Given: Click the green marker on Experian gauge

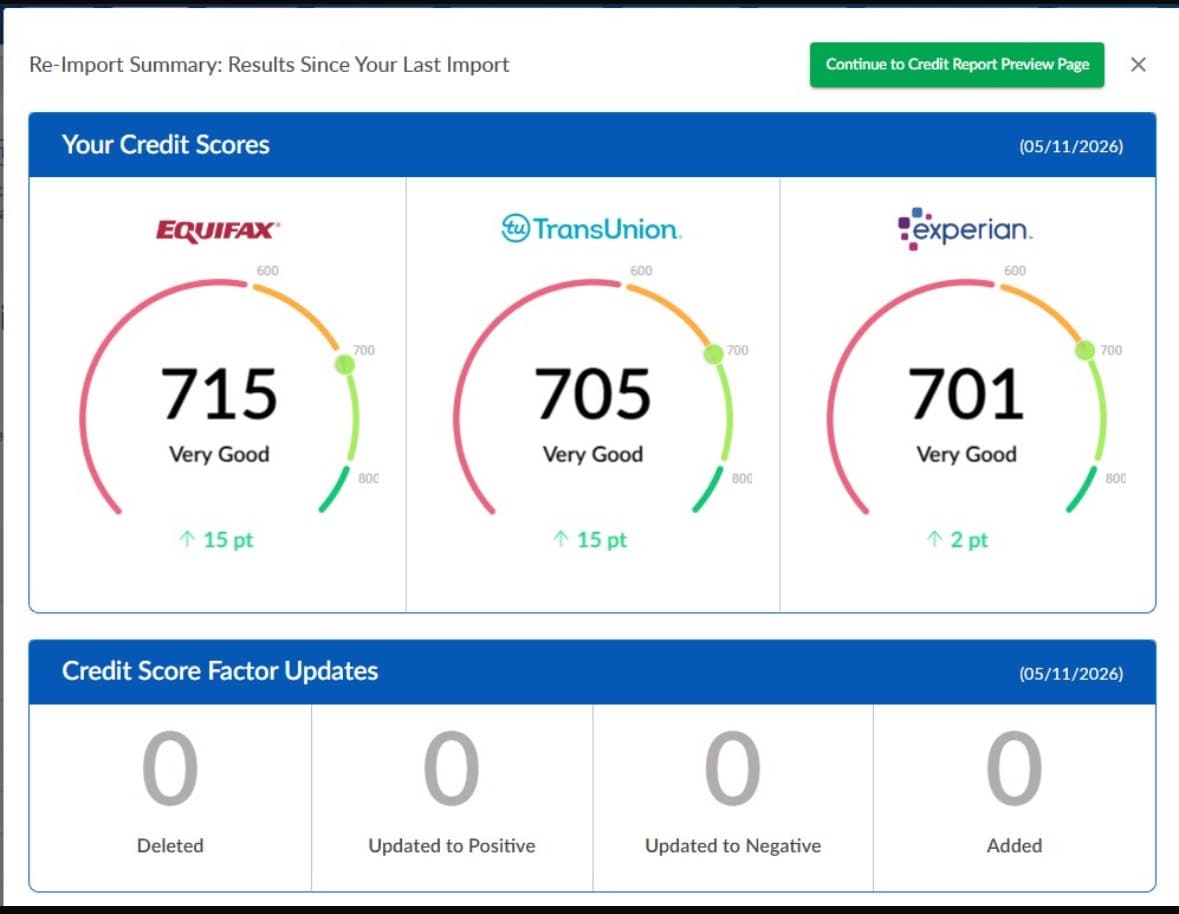Looking at the screenshot, I should tap(1084, 350).
